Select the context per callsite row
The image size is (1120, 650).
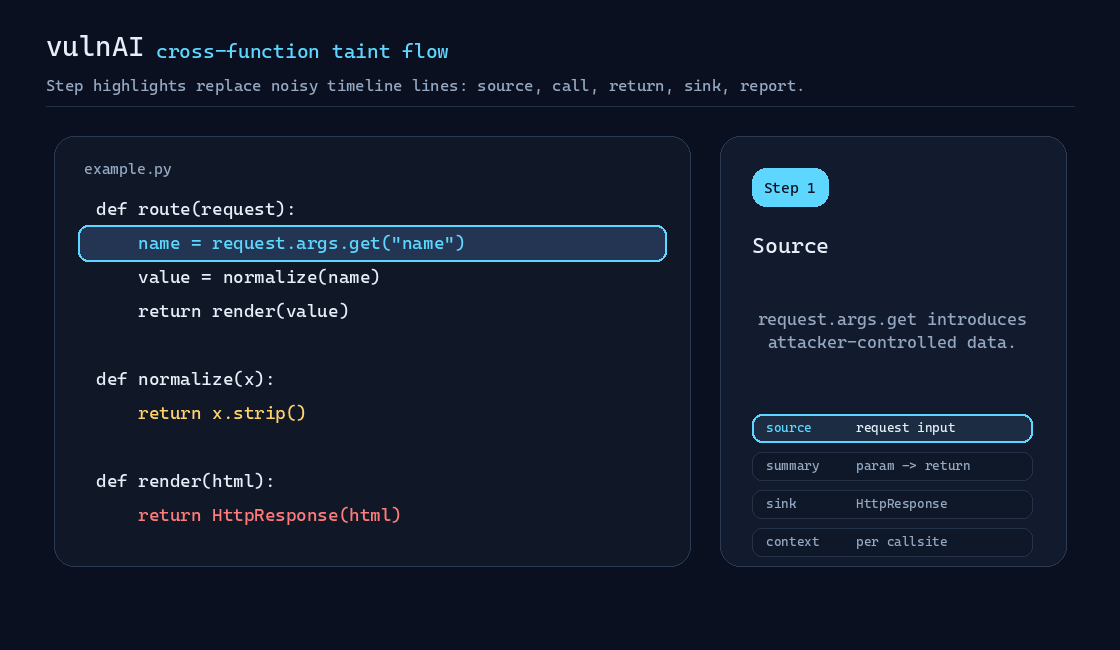pos(892,542)
